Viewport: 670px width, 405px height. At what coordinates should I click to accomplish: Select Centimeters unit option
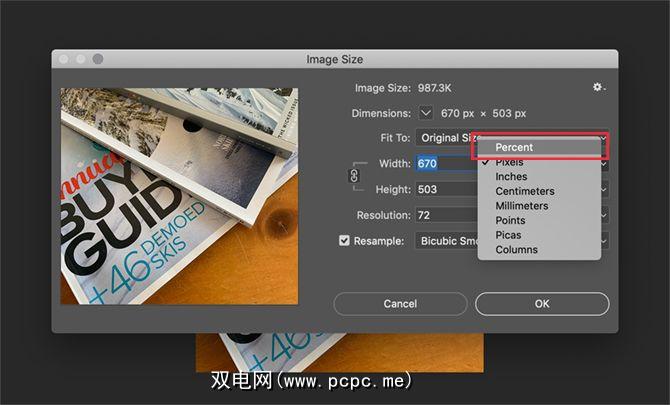pyautogui.click(x=540, y=191)
